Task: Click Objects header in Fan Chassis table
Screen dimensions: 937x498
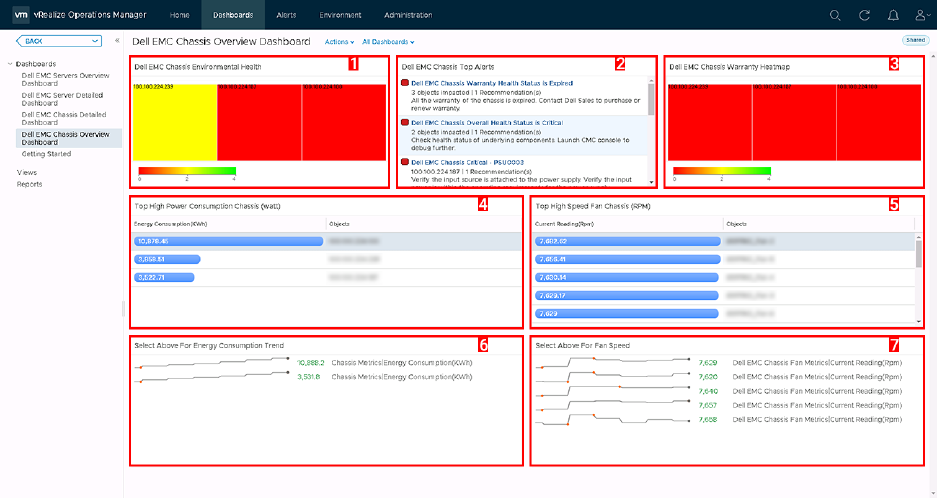Action: click(737, 224)
